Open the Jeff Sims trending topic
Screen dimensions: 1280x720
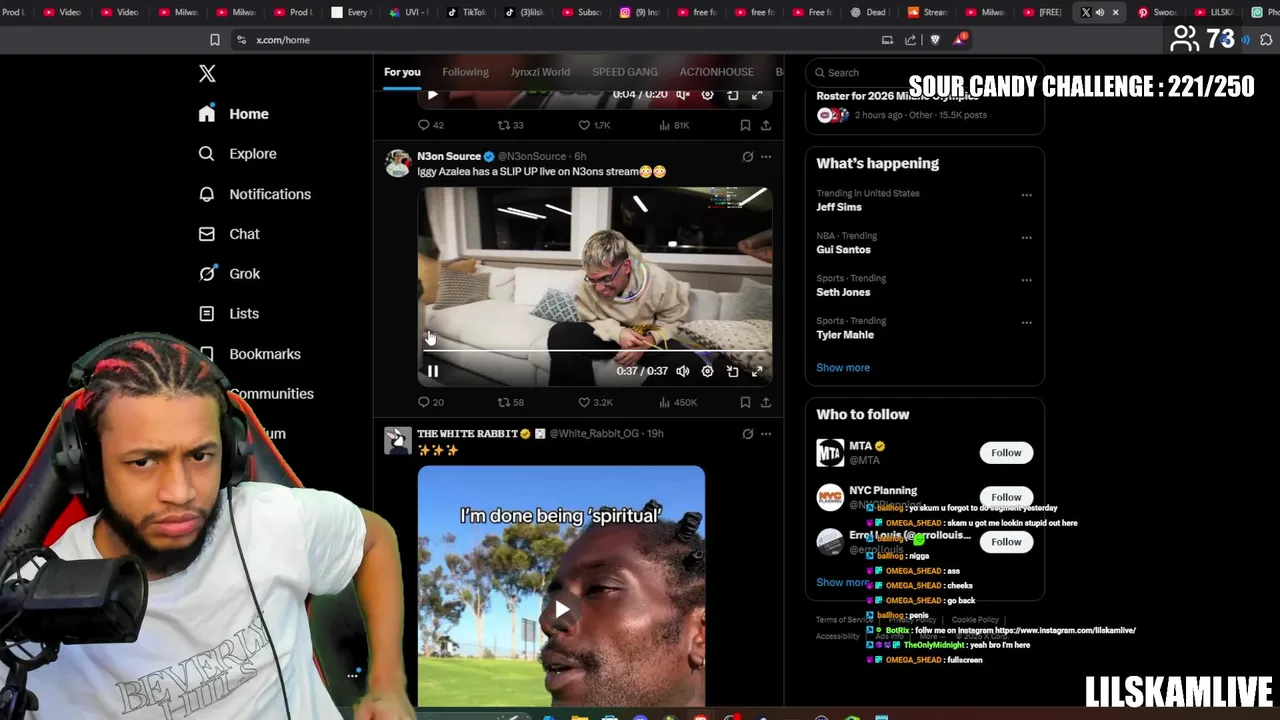pos(839,207)
